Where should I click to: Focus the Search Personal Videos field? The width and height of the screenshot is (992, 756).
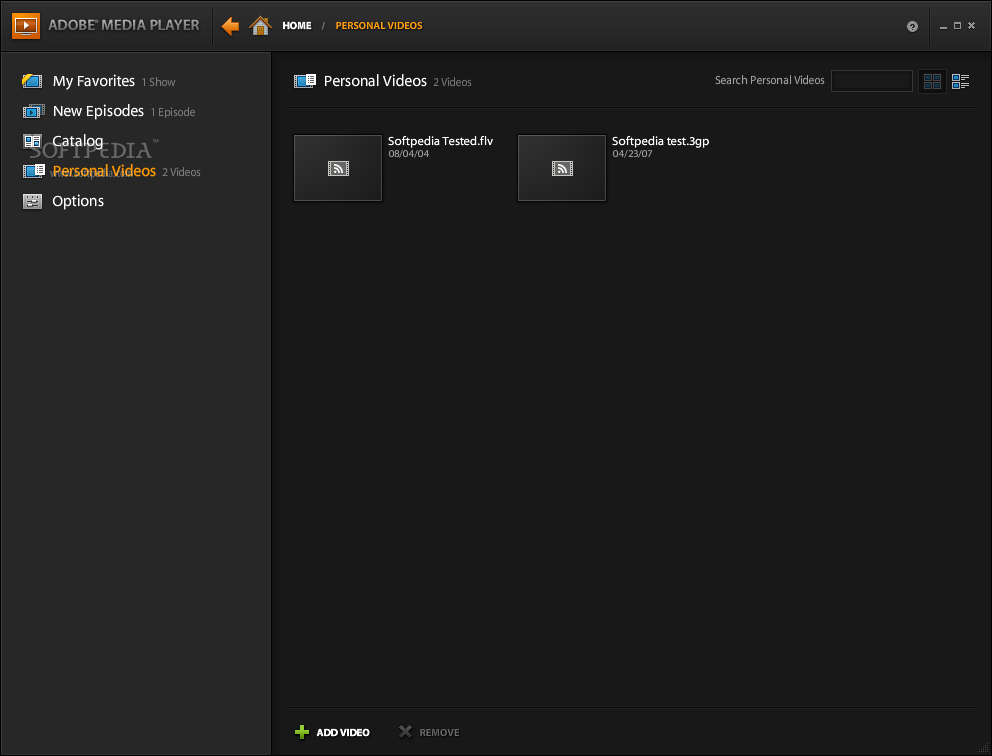(871, 81)
